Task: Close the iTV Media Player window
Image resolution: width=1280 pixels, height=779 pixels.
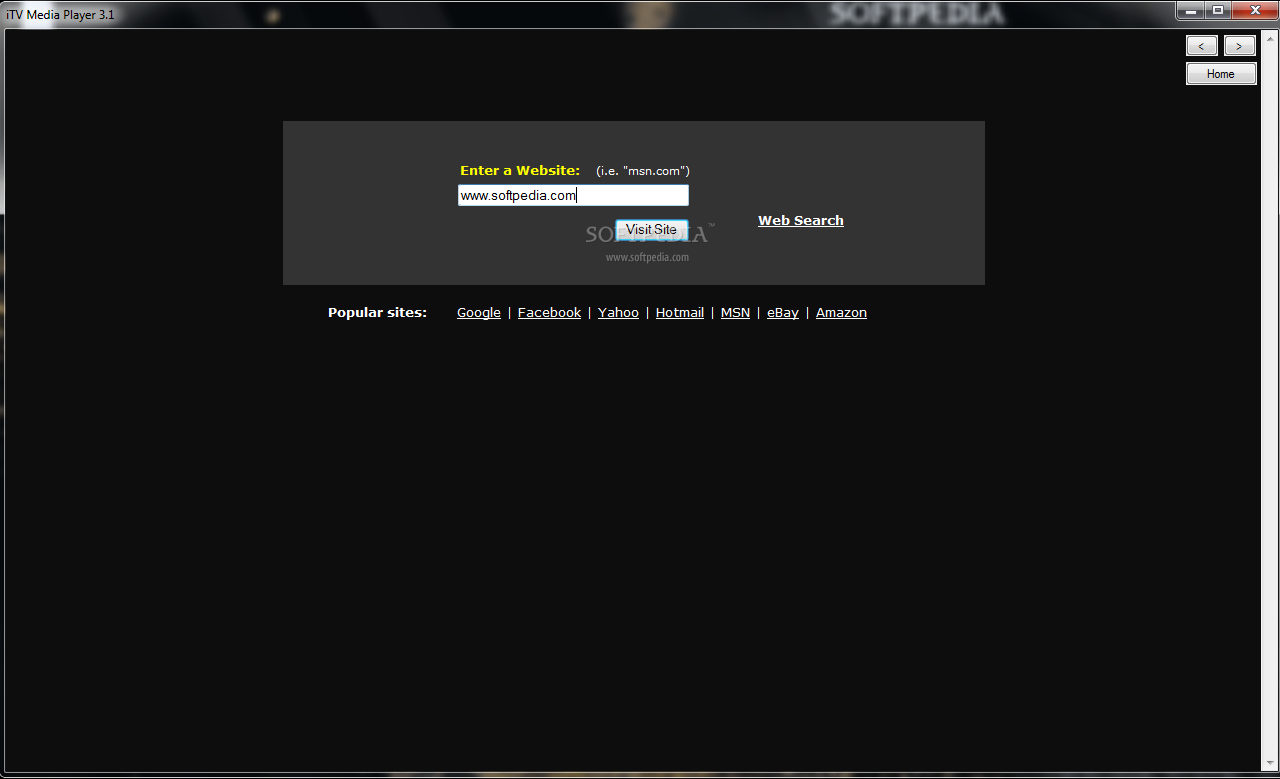Action: coord(1254,10)
